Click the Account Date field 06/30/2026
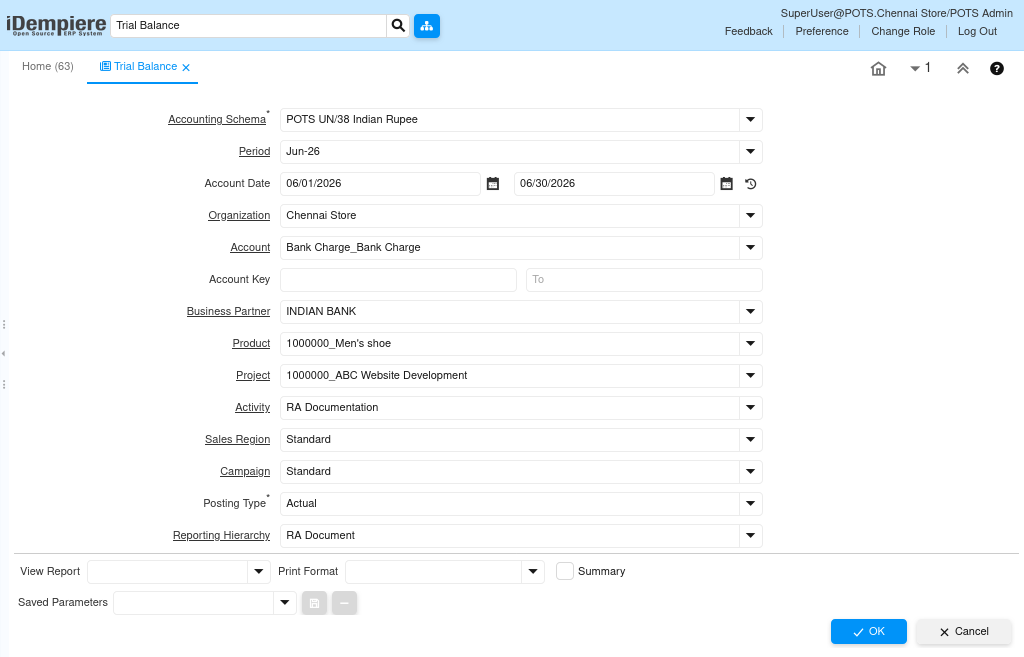The image size is (1024, 657). click(x=614, y=184)
